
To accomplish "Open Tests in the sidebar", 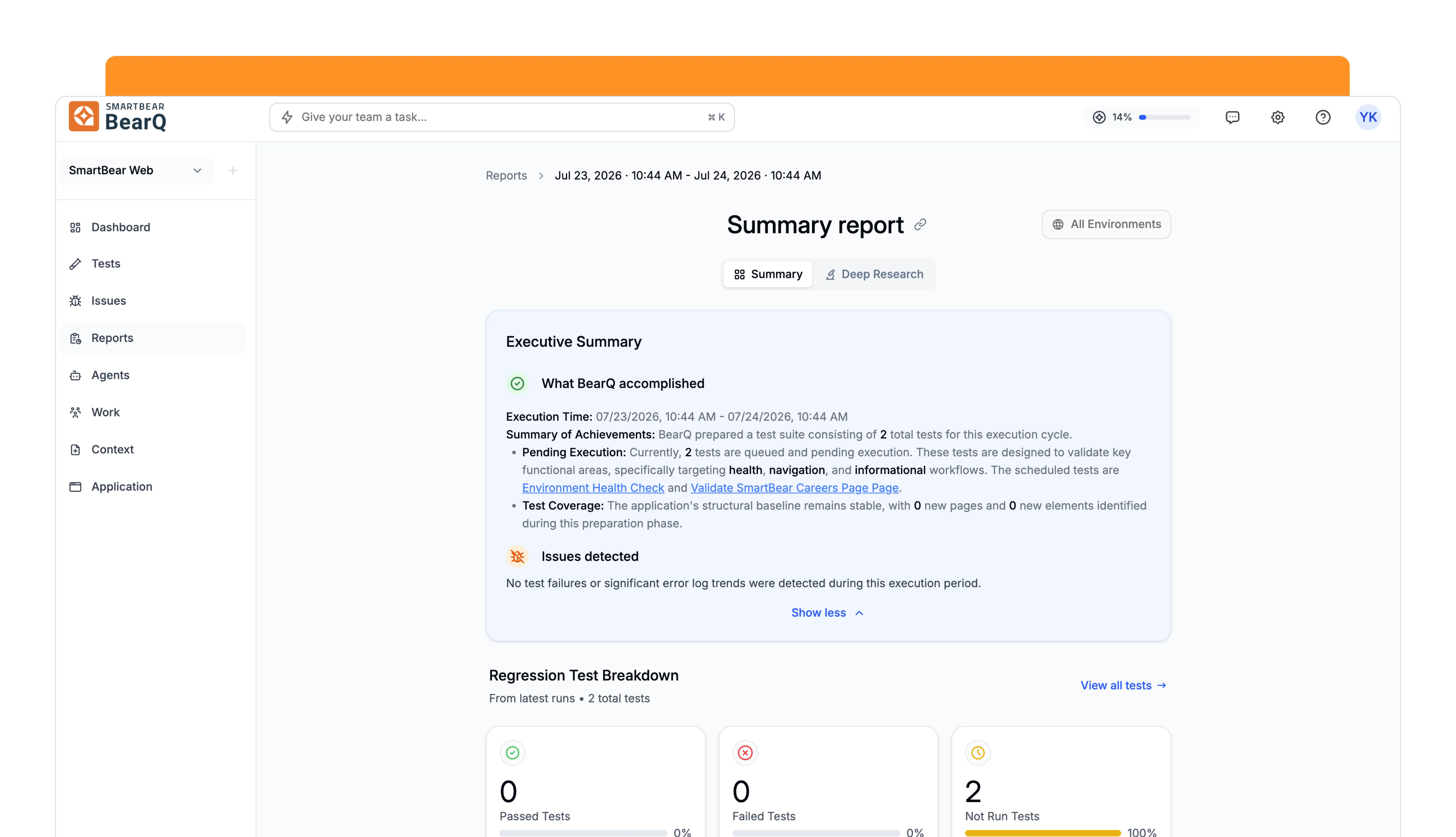I will tap(153, 264).
